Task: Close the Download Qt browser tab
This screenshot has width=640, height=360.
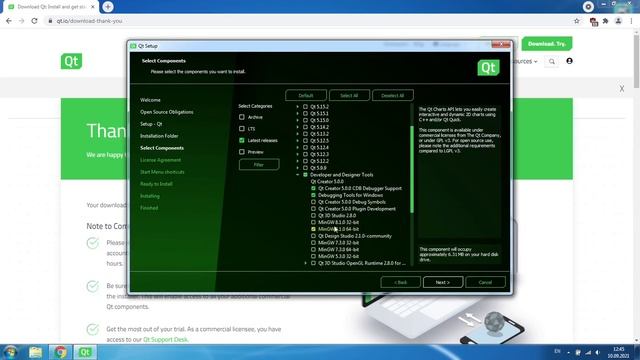Action: (x=93, y=7)
